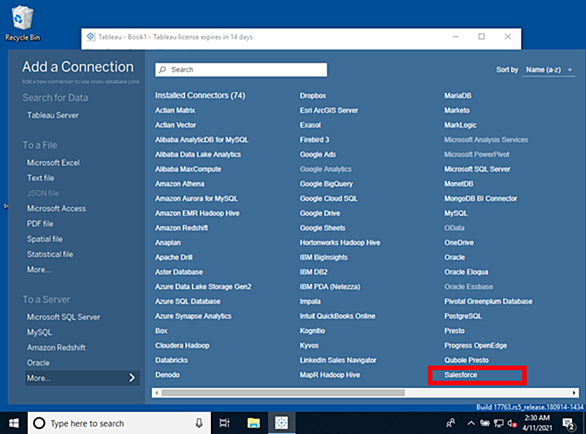Click the horizontal scrollbar right arrow
Screen dimensions: 586x434
tap(574, 393)
